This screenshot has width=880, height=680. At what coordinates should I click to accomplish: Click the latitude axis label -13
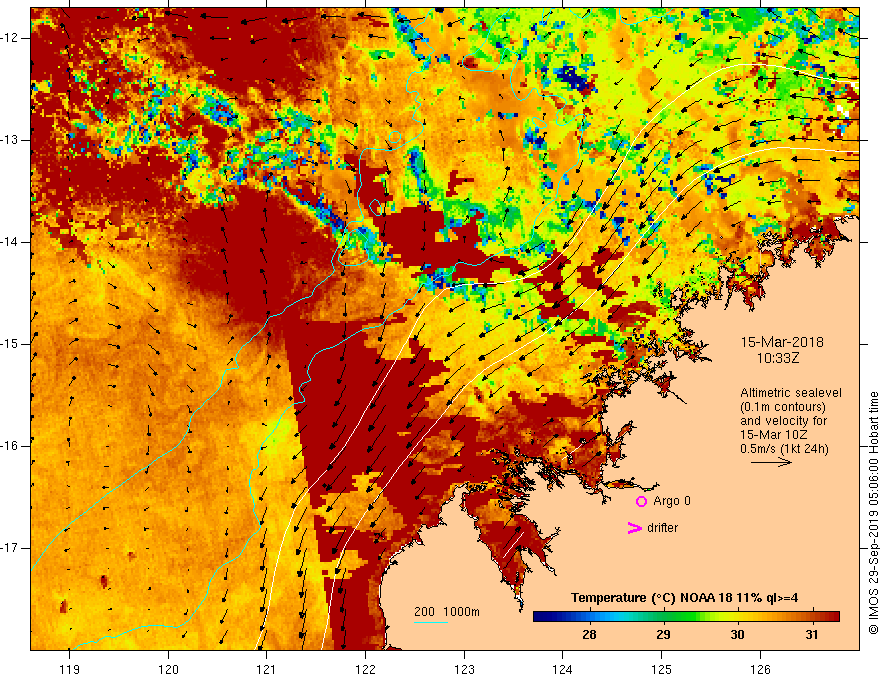(x=10, y=140)
